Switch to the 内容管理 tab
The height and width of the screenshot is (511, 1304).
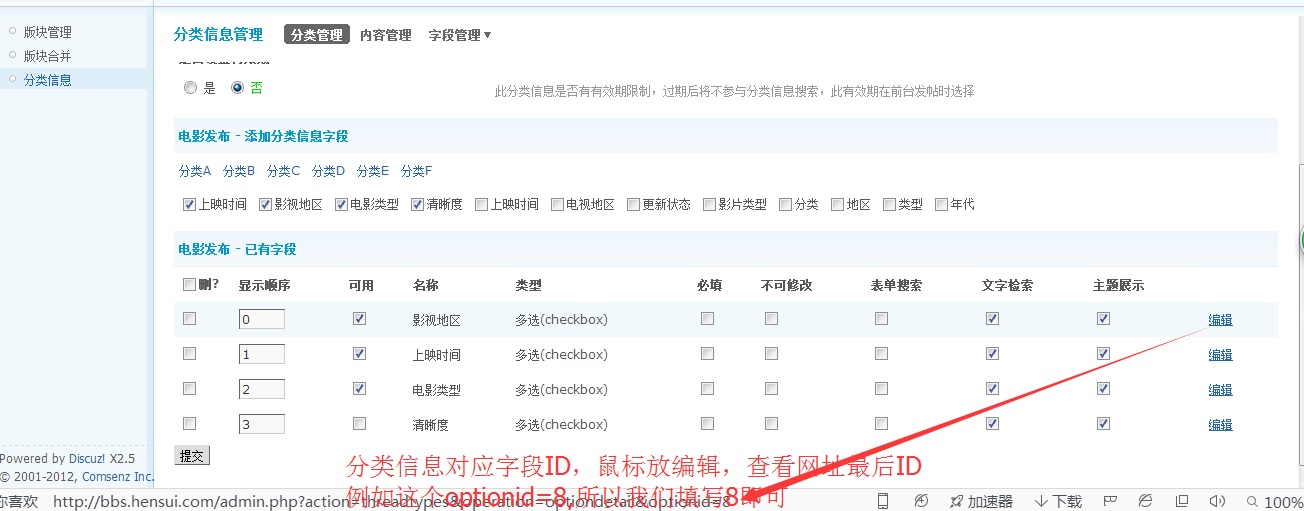(386, 35)
